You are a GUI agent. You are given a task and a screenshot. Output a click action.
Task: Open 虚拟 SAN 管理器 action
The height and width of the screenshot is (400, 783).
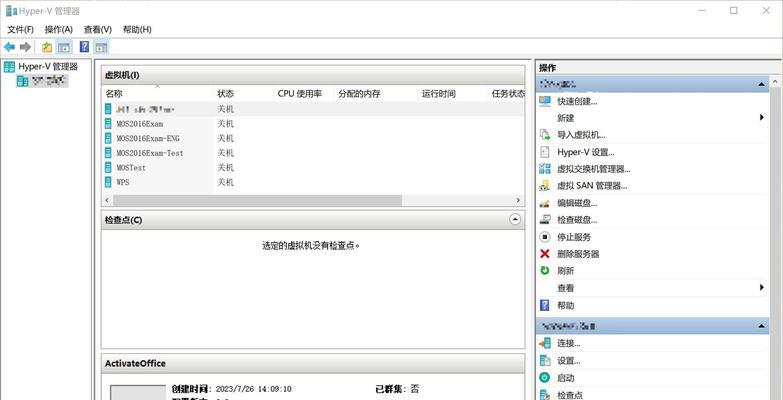pos(592,186)
